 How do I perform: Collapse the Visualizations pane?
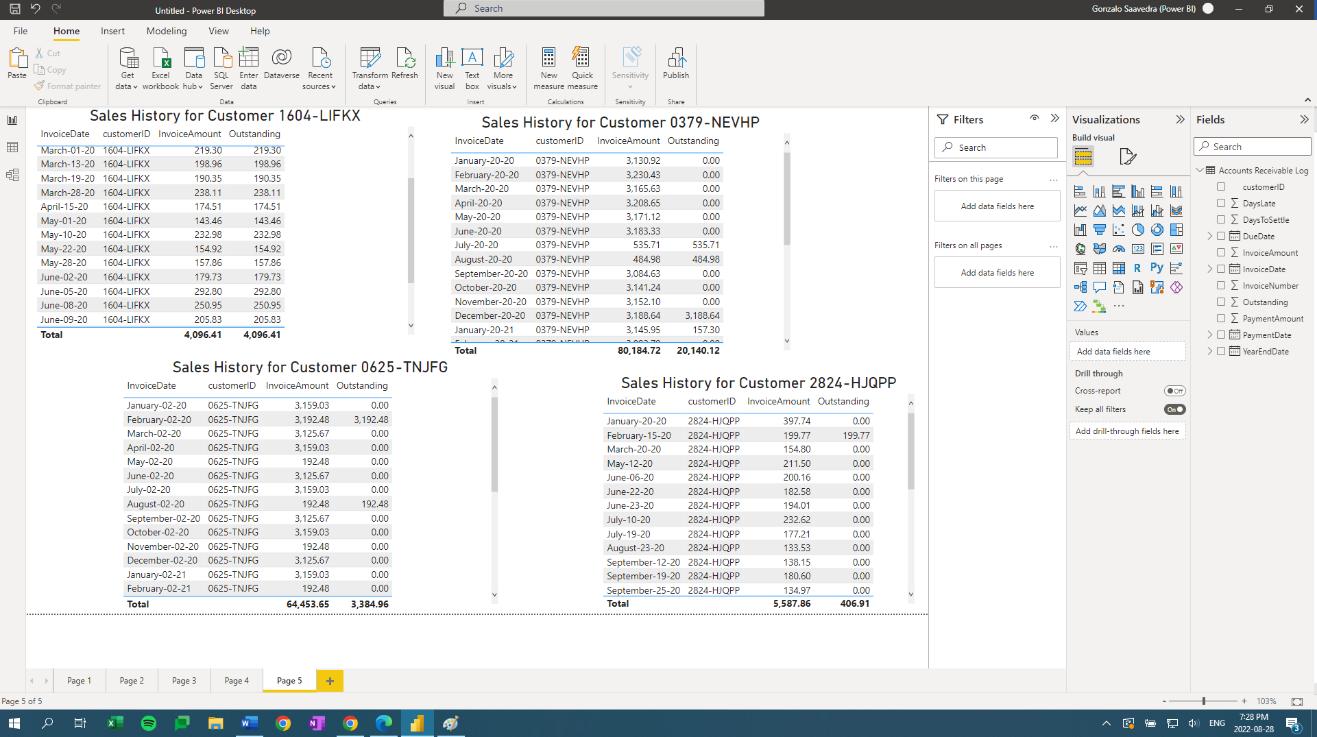pyautogui.click(x=1180, y=120)
